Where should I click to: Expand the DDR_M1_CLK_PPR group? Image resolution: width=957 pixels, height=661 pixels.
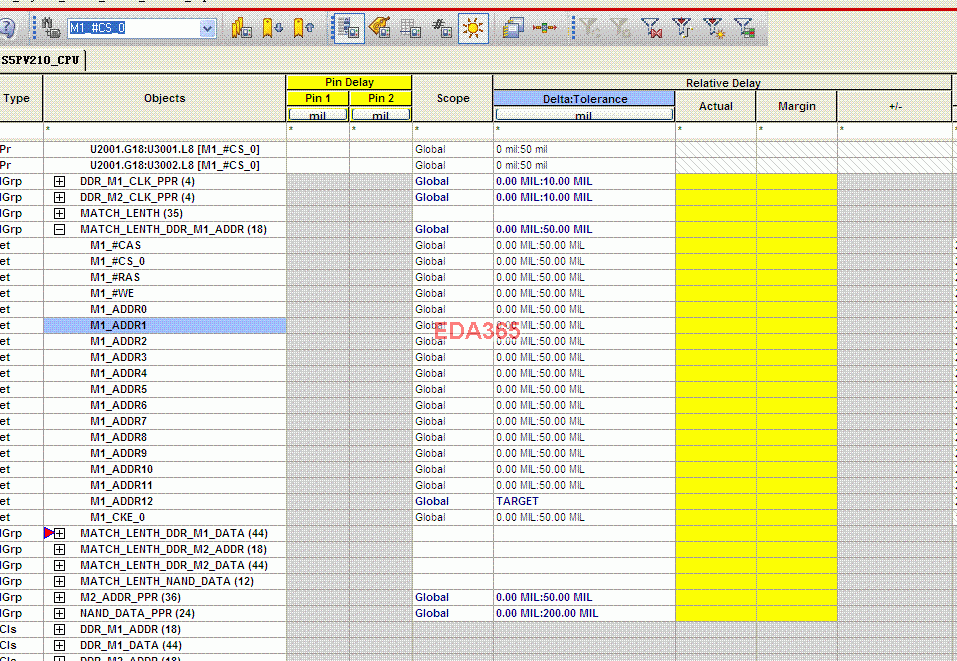pos(59,181)
